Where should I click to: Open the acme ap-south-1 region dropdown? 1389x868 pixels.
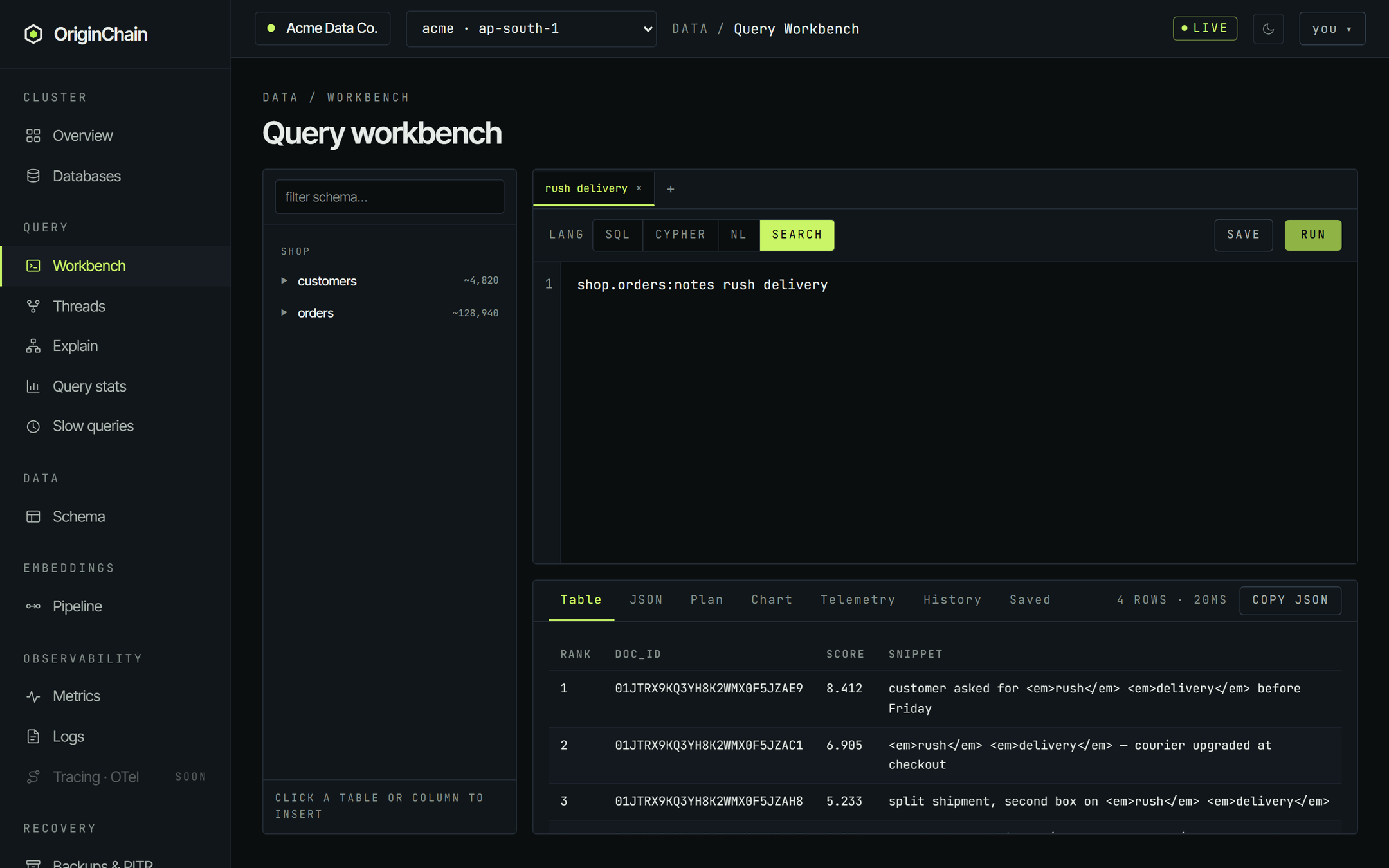tap(531, 29)
